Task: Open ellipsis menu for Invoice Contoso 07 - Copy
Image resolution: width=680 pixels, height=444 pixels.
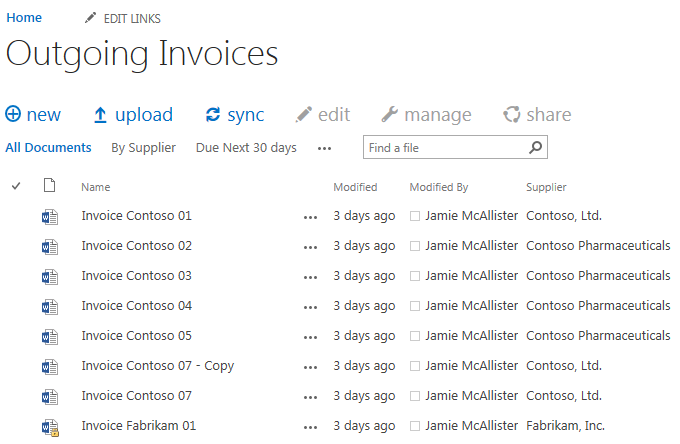Action: click(x=311, y=368)
